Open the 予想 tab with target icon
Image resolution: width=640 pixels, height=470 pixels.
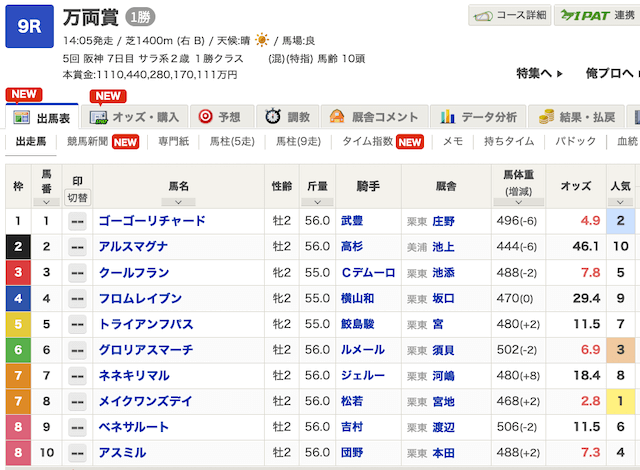pos(206,117)
